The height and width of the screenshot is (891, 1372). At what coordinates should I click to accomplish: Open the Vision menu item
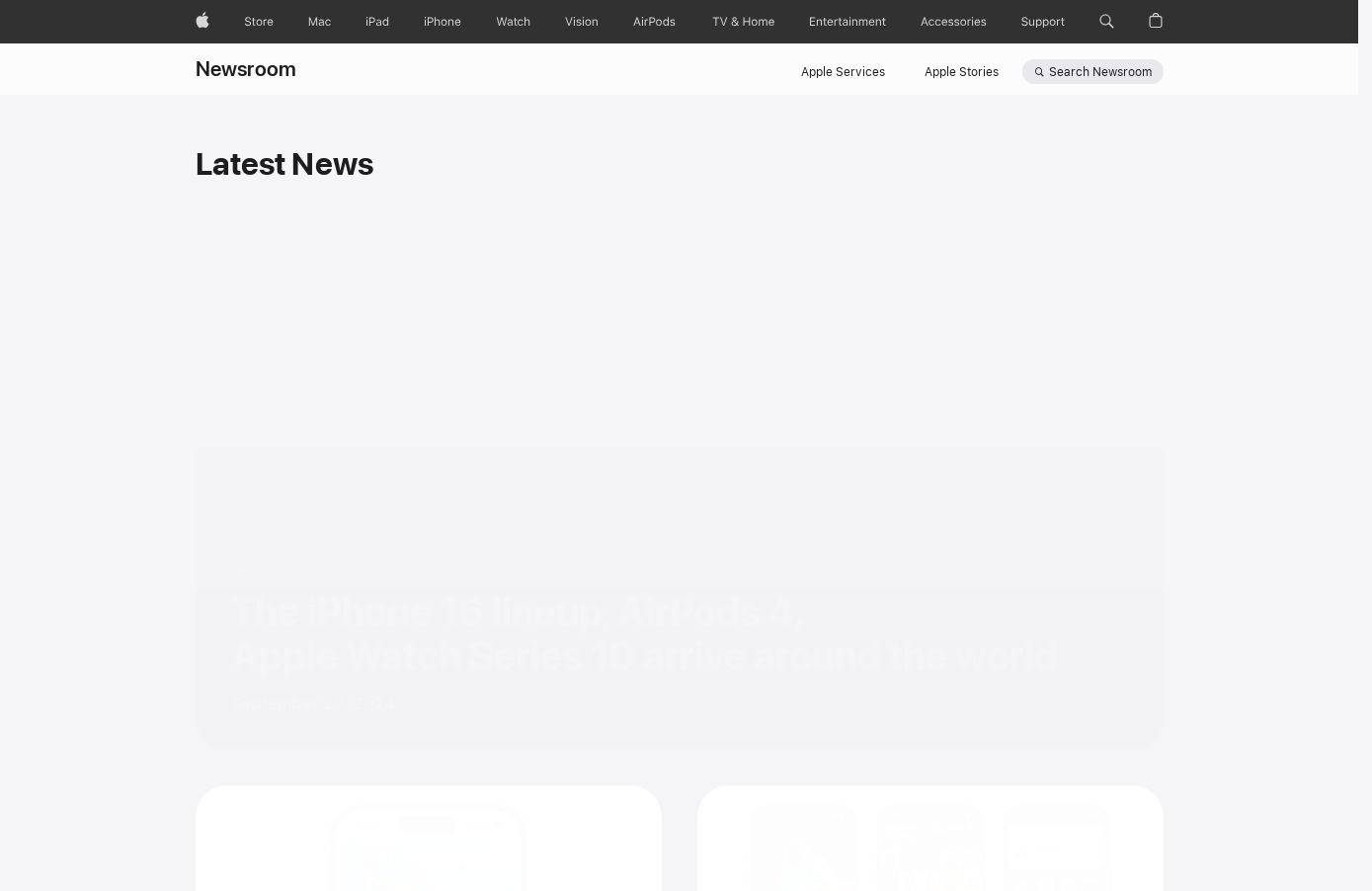(x=582, y=22)
